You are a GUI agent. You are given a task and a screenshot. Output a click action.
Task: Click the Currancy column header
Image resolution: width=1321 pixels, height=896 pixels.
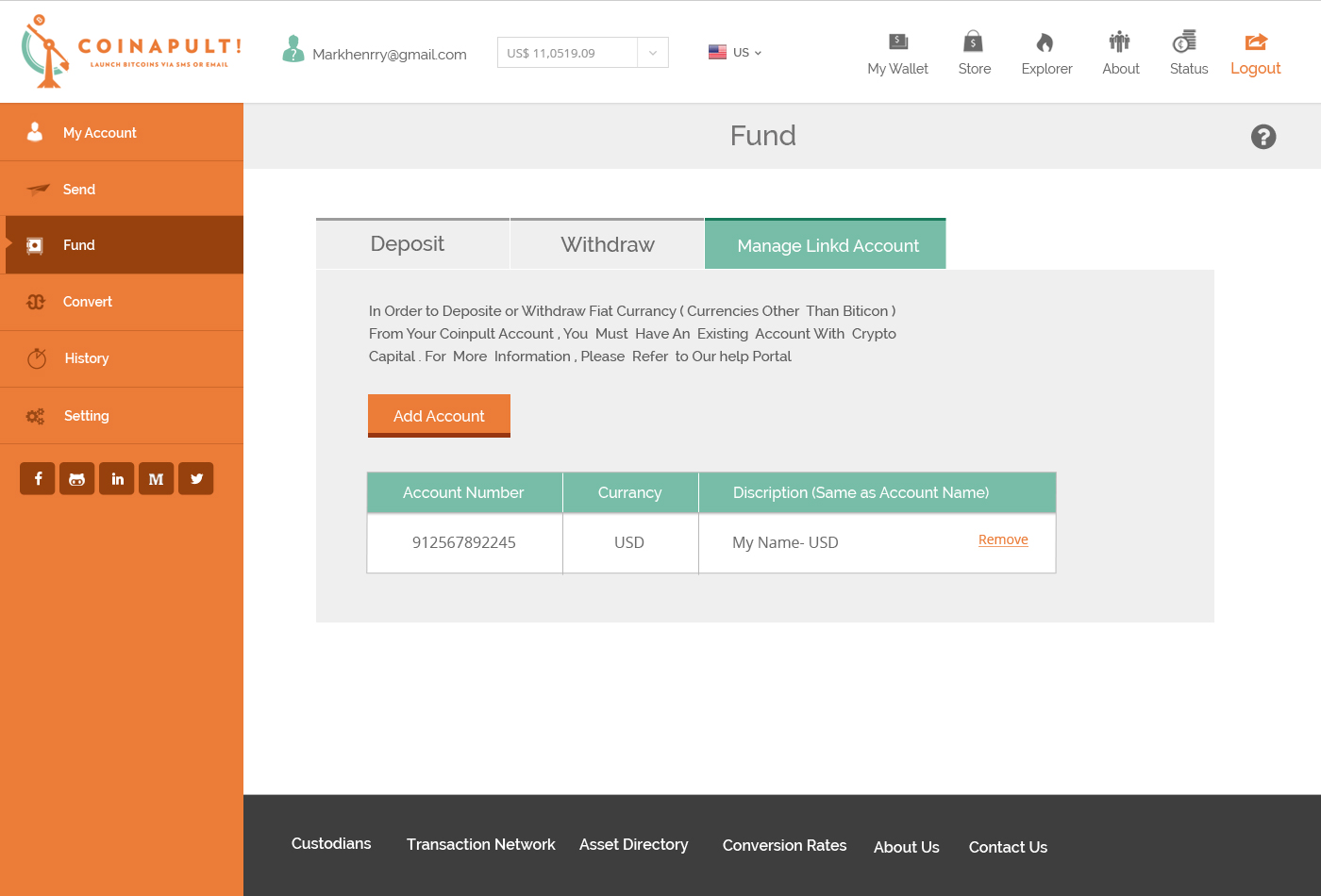click(x=630, y=492)
